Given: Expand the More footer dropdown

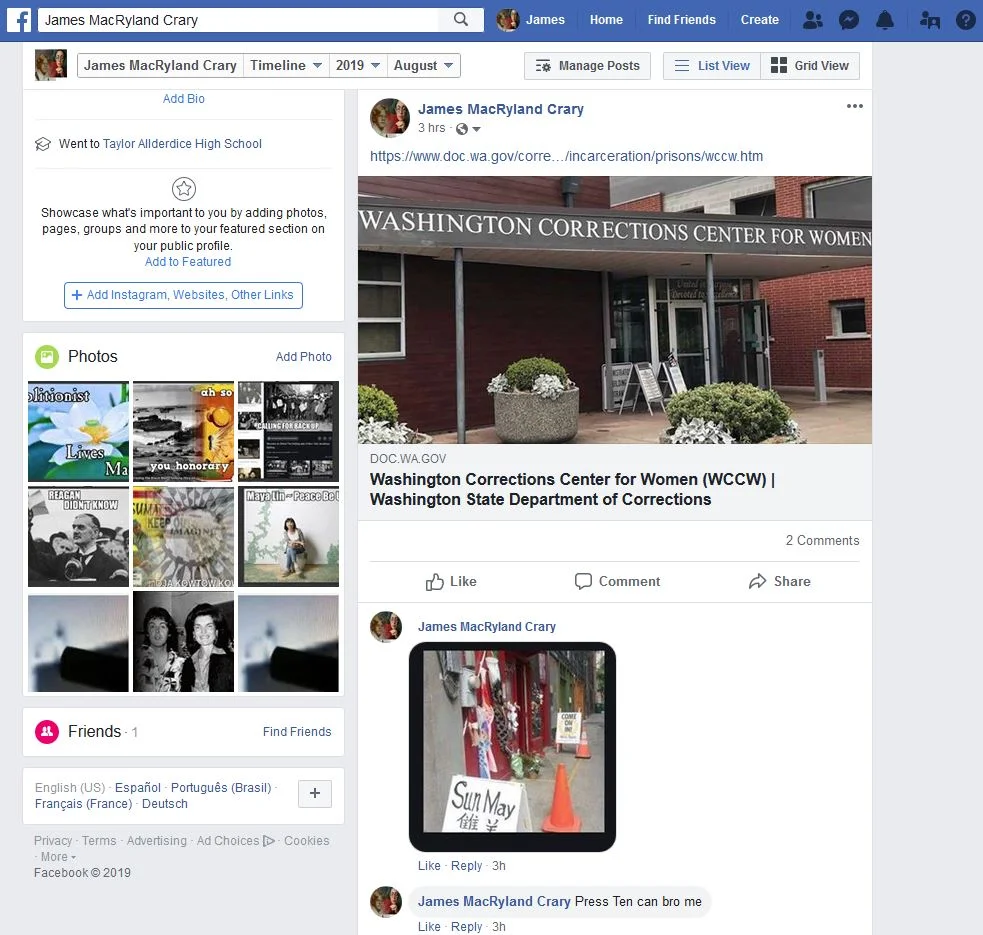Looking at the screenshot, I should pos(58,857).
